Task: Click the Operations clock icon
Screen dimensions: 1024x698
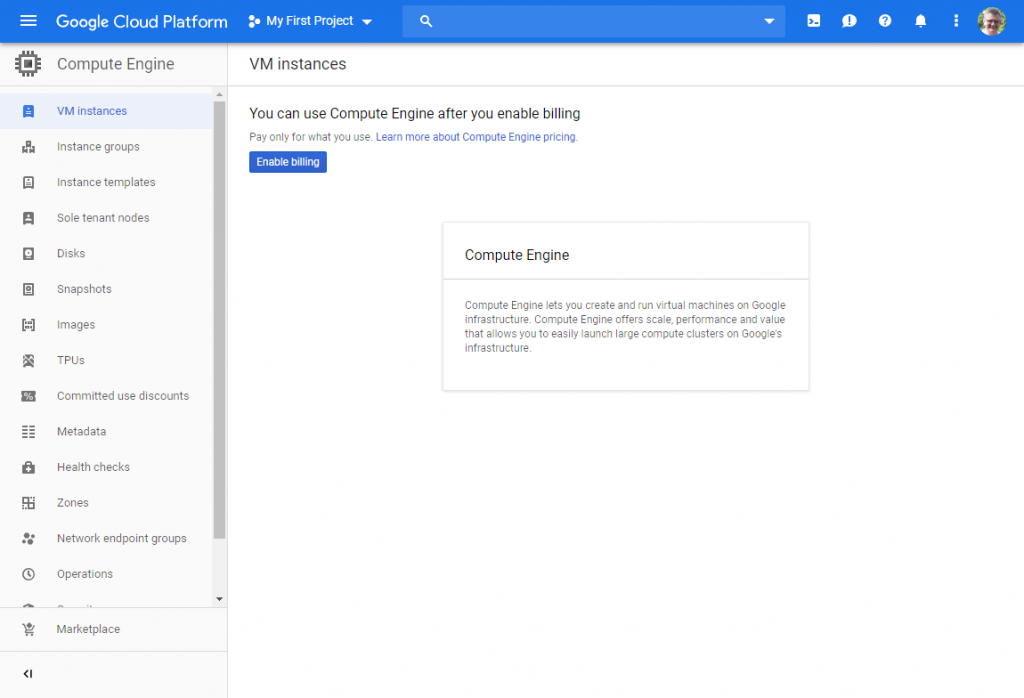Action: [x=28, y=574]
